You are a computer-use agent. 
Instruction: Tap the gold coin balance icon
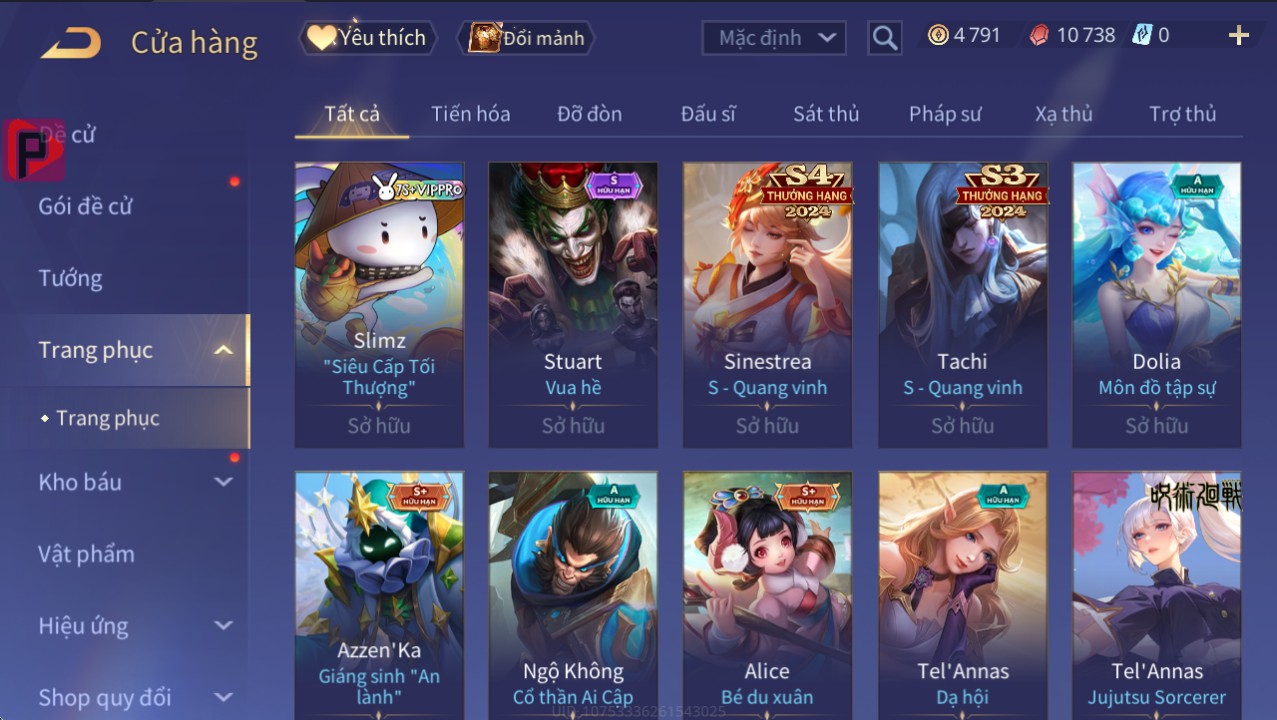(938, 35)
